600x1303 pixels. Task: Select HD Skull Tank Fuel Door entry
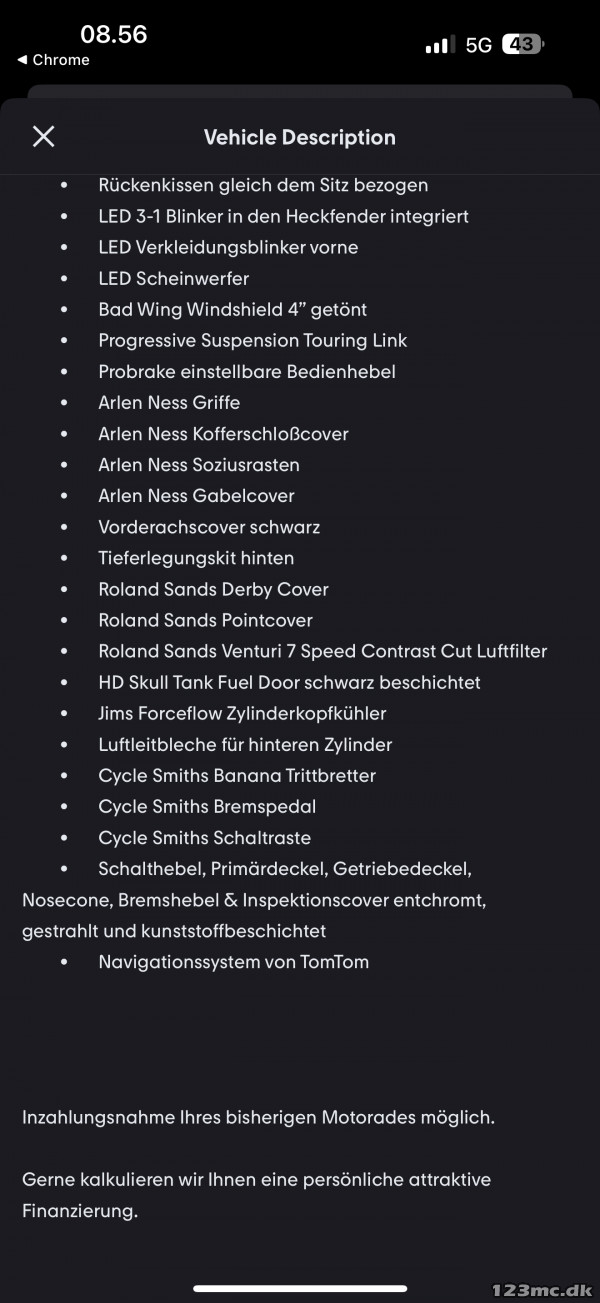click(x=289, y=682)
